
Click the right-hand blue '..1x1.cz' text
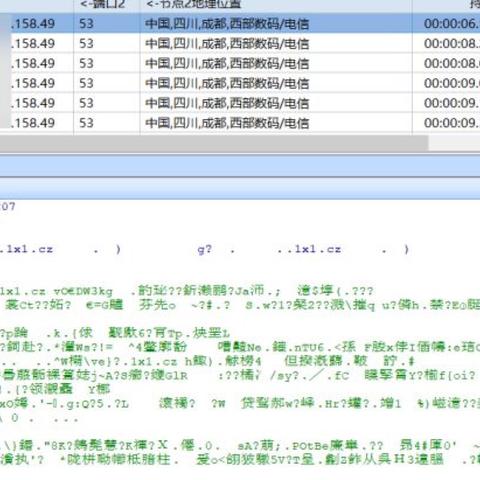[x=309, y=249]
